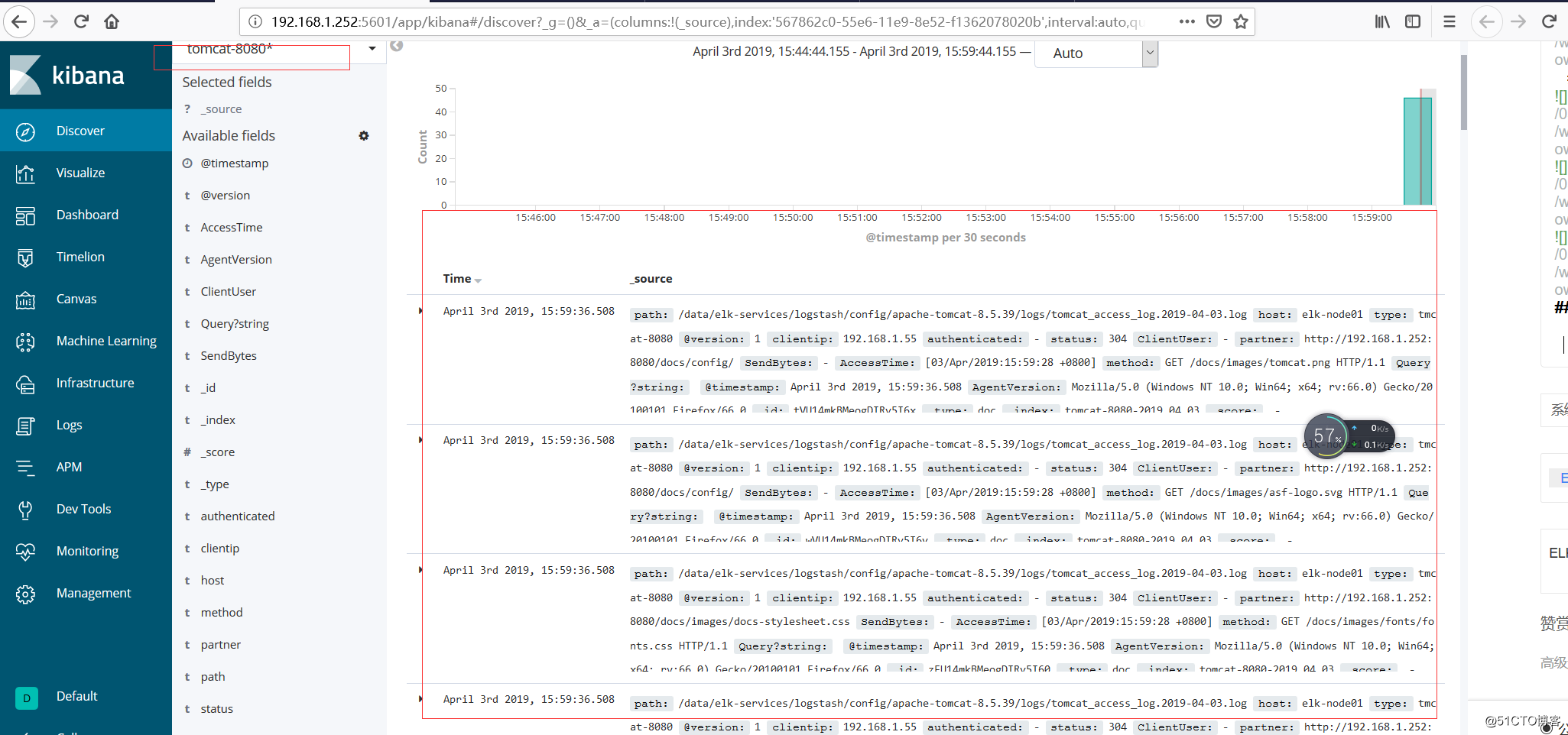This screenshot has width=1568, height=735.
Task: Collapse the fields sidebar arrow
Action: click(x=396, y=46)
